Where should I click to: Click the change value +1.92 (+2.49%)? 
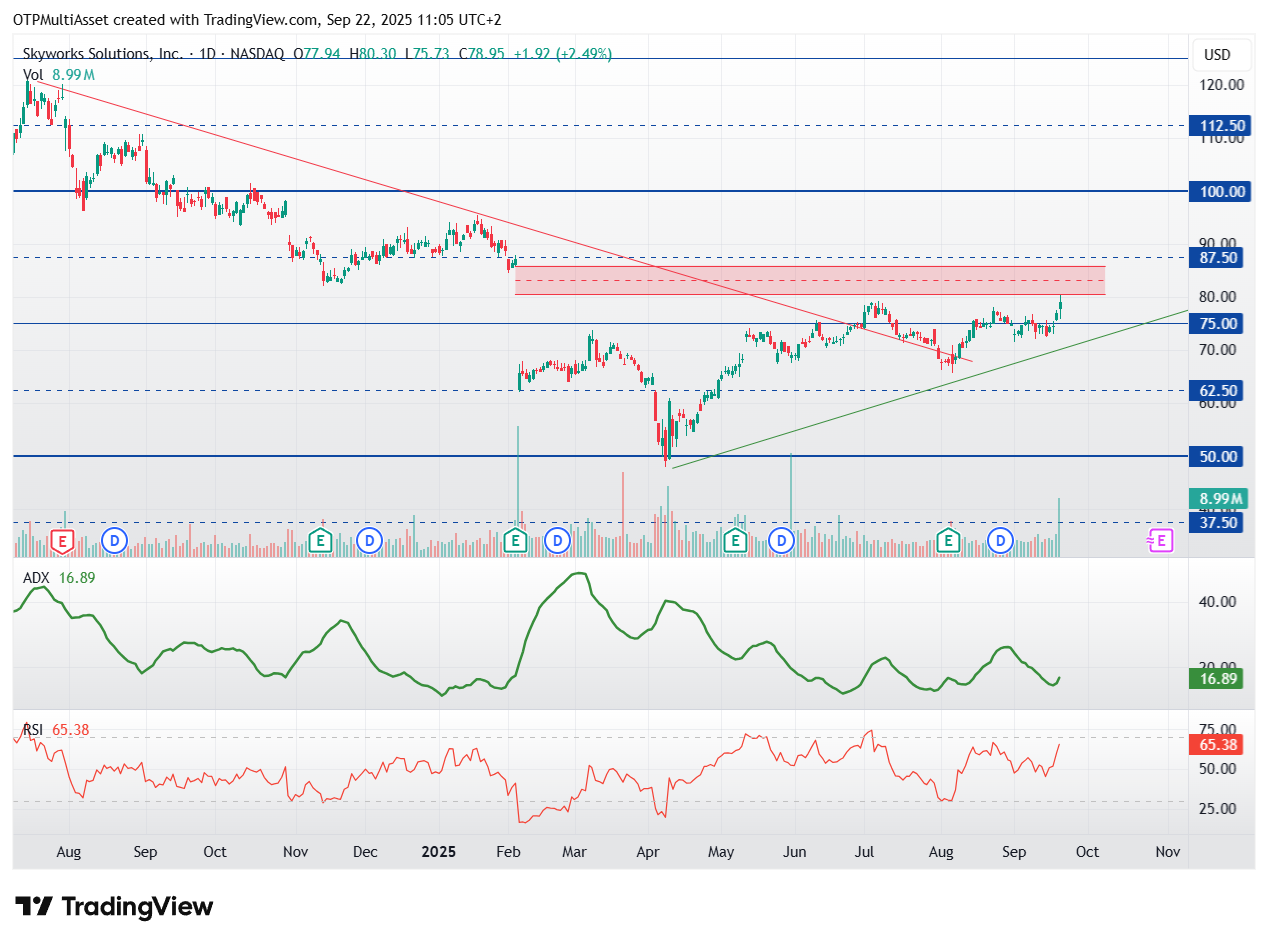pos(562,54)
